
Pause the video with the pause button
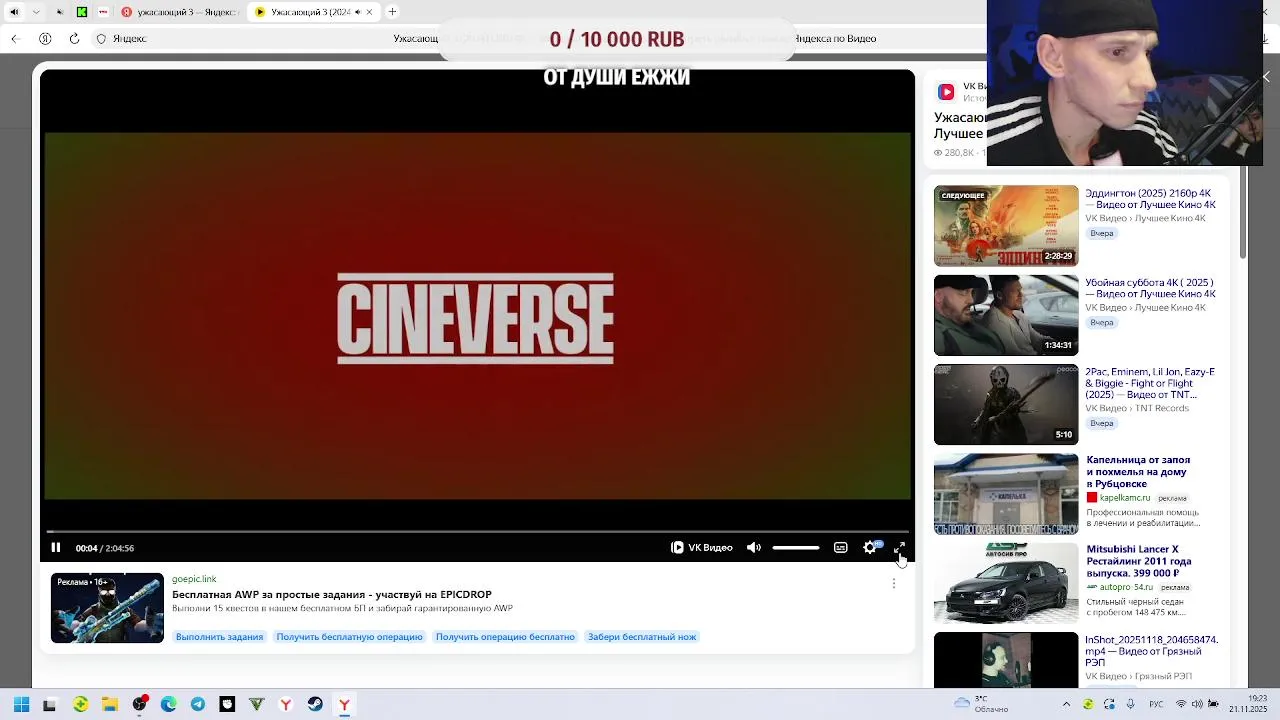point(56,548)
